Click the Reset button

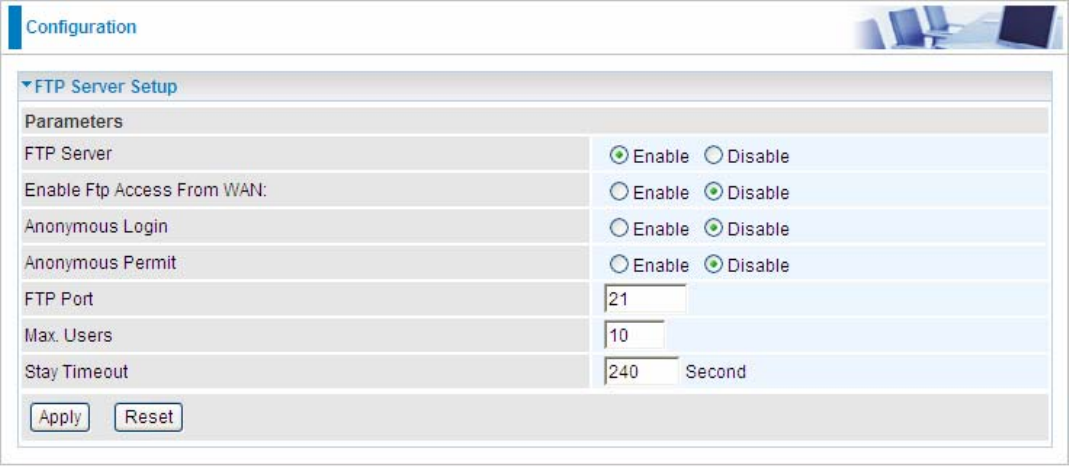[149, 417]
